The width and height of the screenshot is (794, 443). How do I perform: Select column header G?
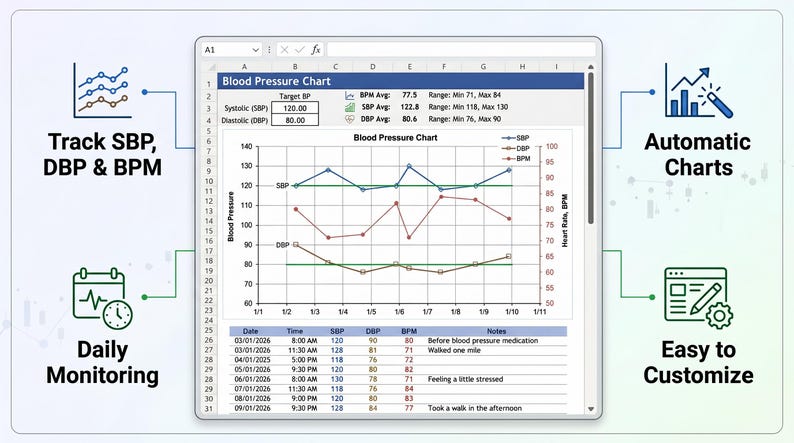point(483,67)
